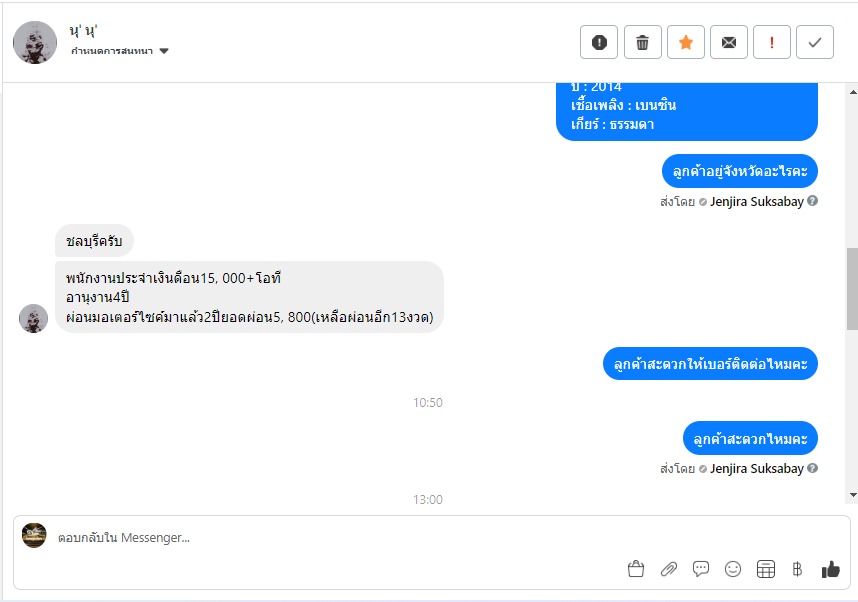Image resolution: width=858 pixels, height=602 pixels.
Task: Click the spam report octagon icon
Action: click(x=599, y=42)
